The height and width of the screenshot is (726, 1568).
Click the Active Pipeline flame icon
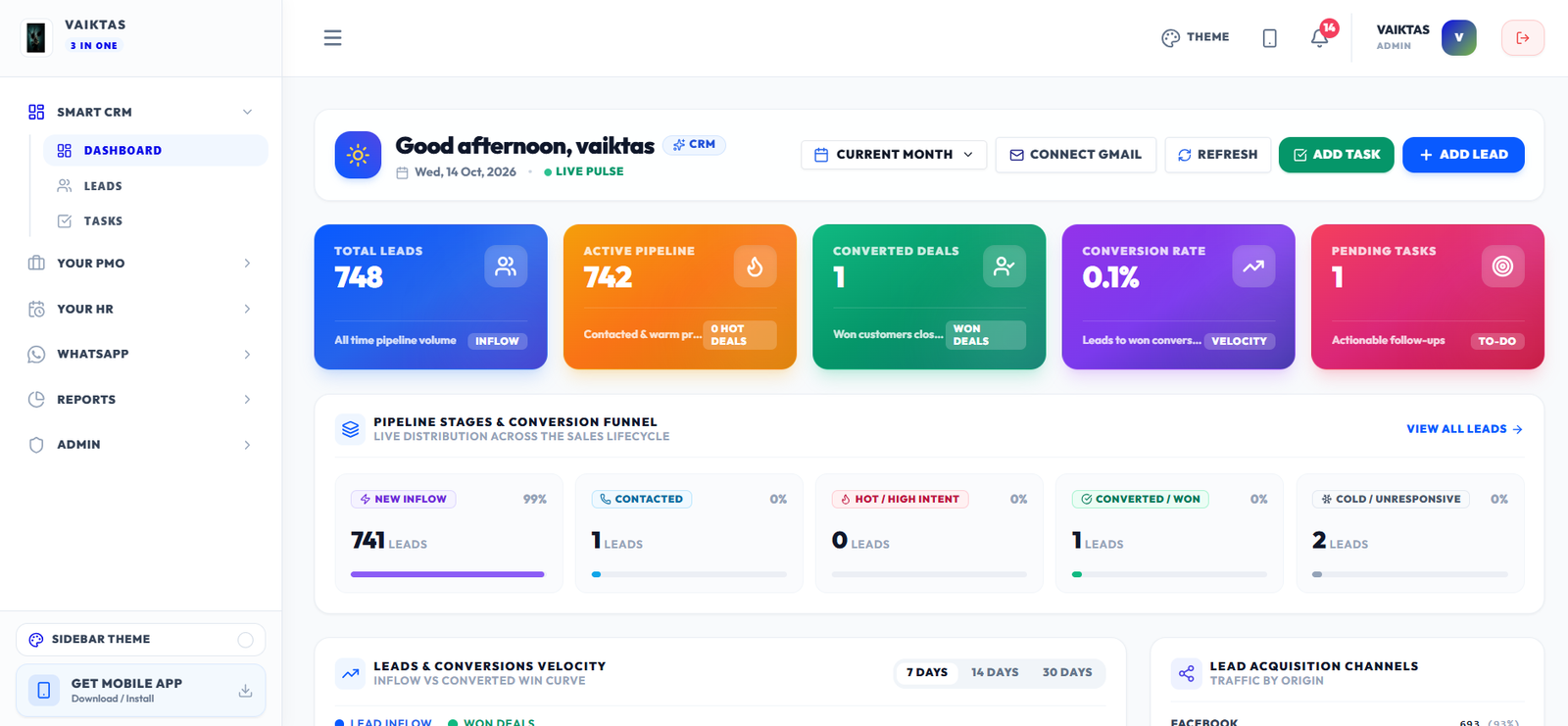coord(756,266)
